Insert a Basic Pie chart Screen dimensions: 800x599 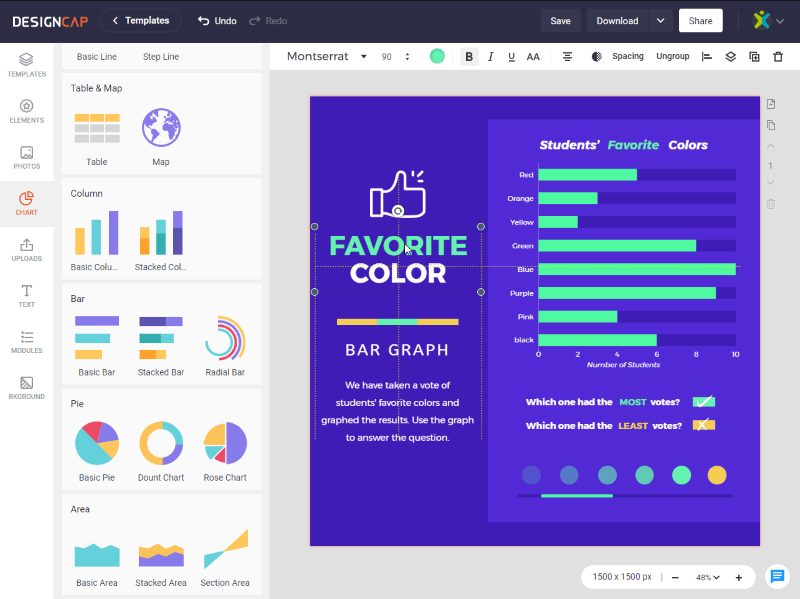pyautogui.click(x=96, y=451)
